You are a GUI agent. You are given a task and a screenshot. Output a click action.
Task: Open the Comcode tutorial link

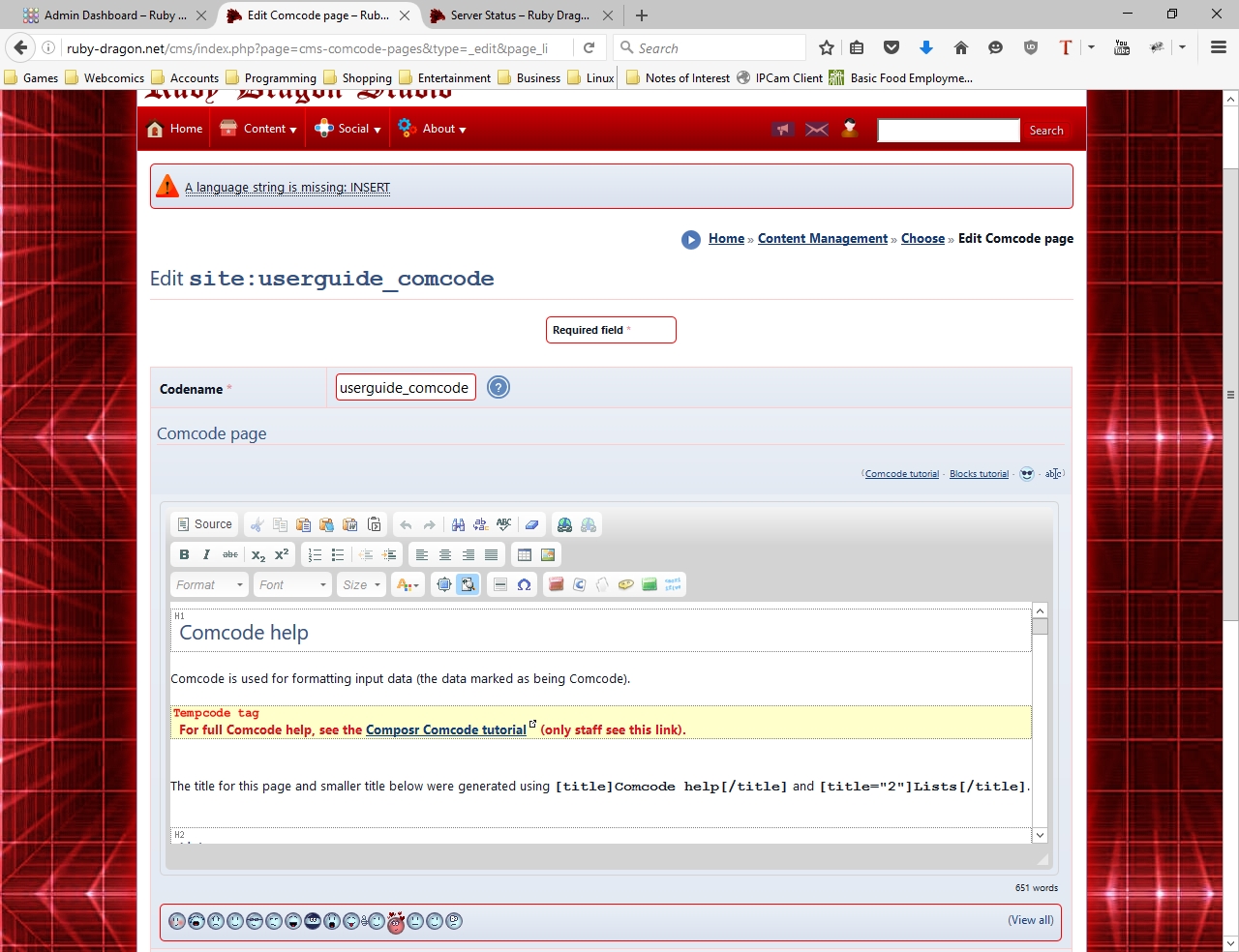[x=901, y=474]
